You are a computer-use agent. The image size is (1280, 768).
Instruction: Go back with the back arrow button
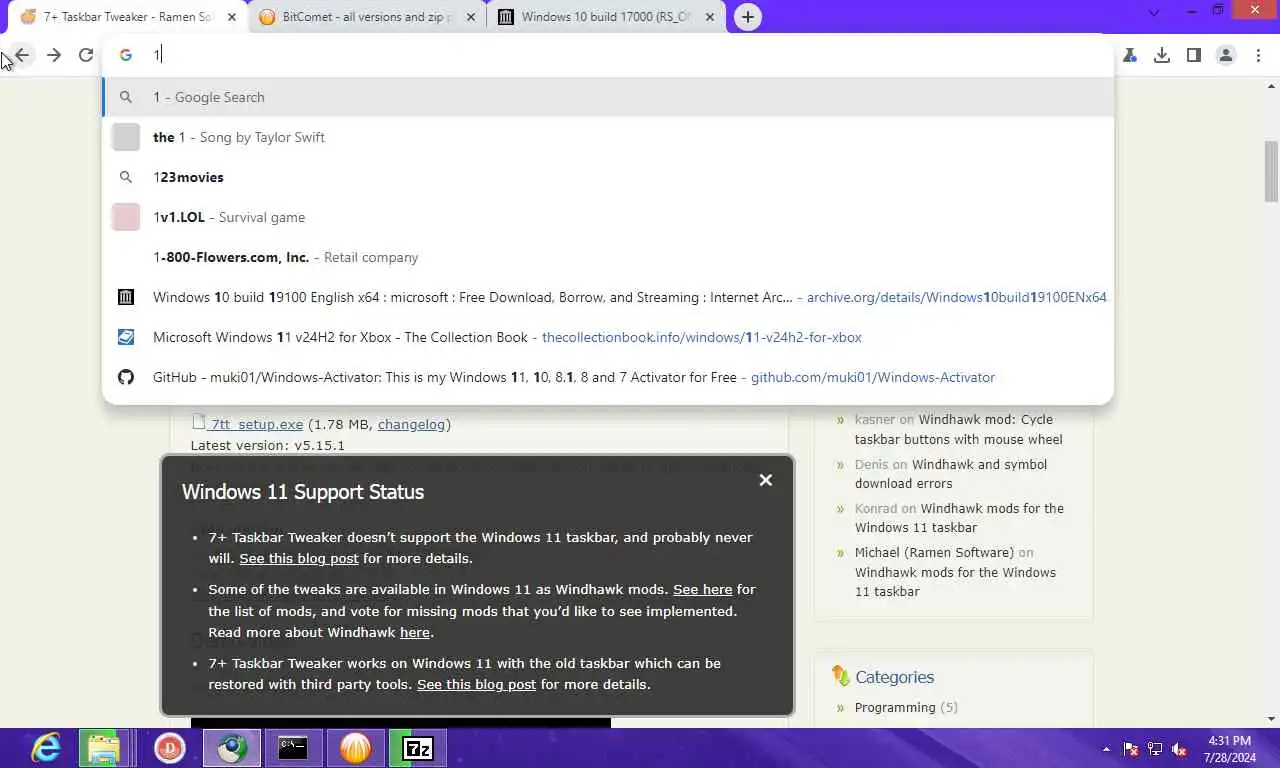coord(22,55)
